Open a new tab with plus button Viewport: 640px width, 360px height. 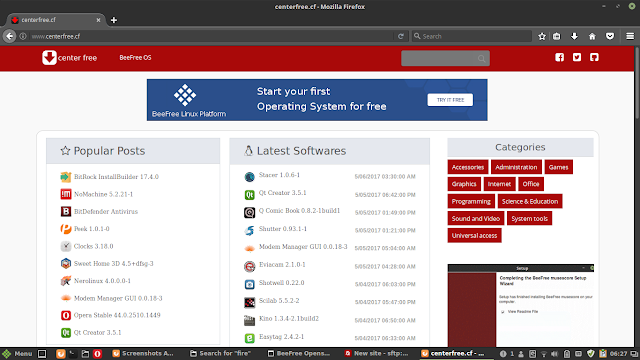pyautogui.click(x=114, y=20)
